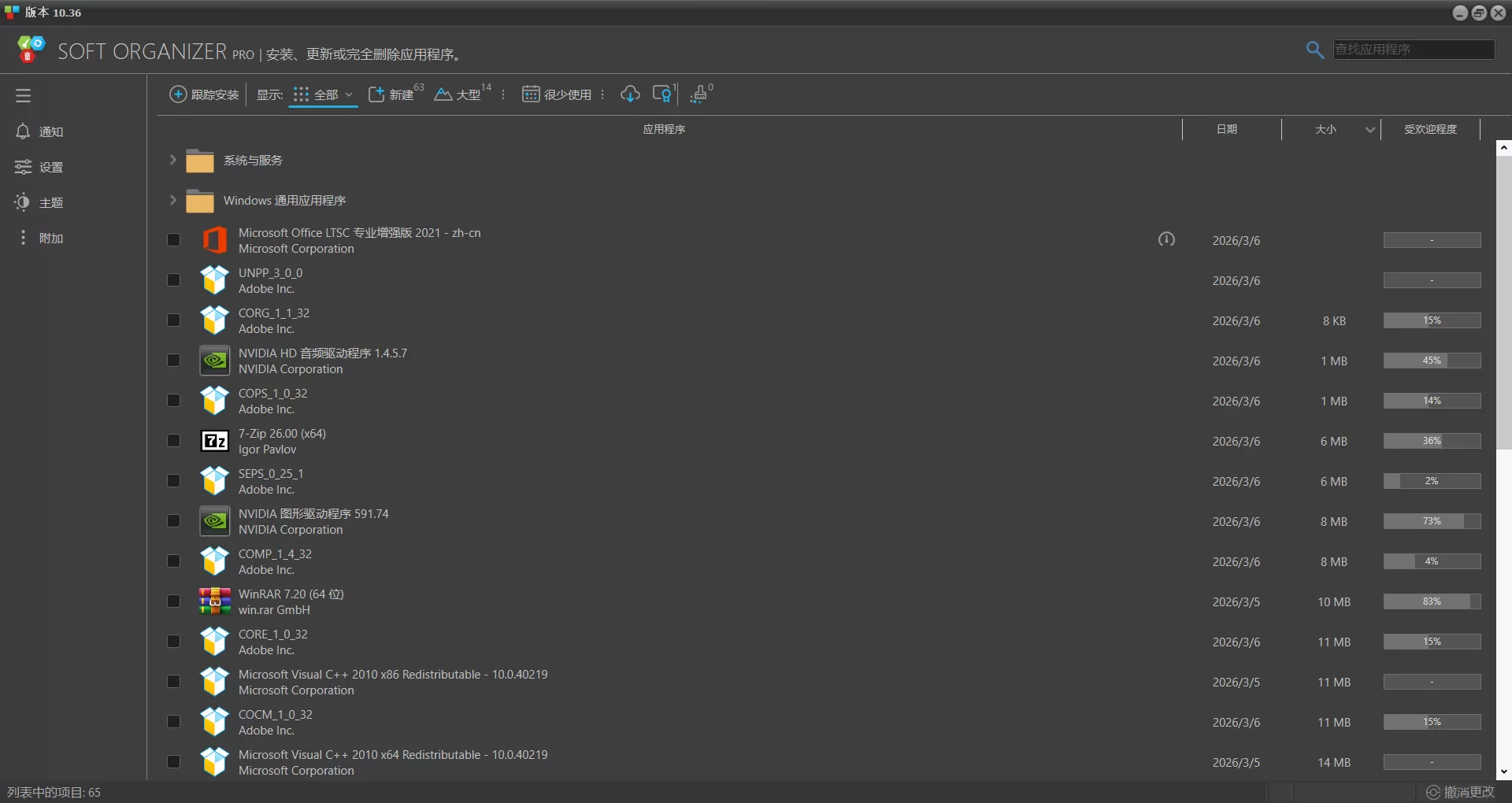The image size is (1512, 803).
Task: Tick the WinRAR 7.20 checkbox
Action: point(174,601)
